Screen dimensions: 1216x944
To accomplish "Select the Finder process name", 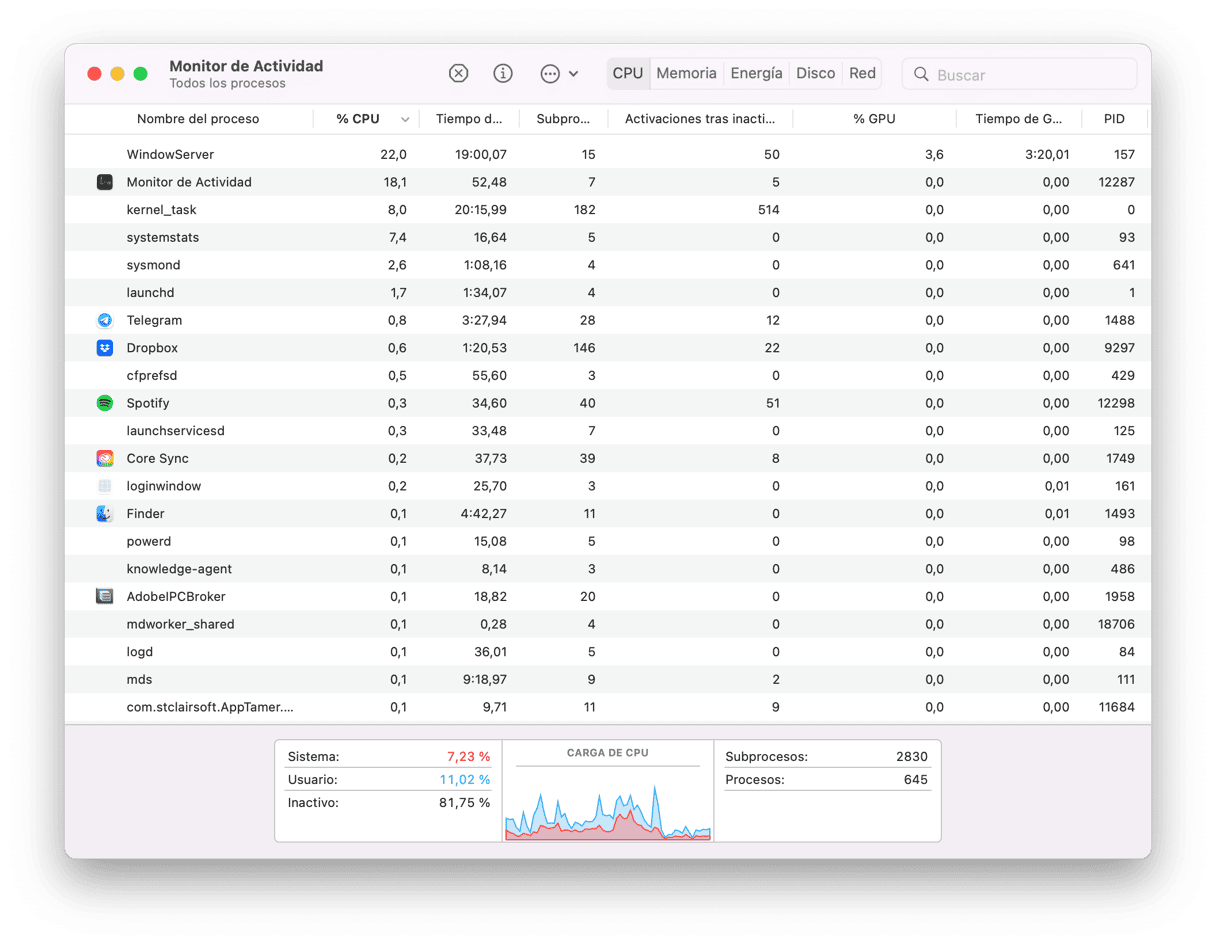I will 145,514.
